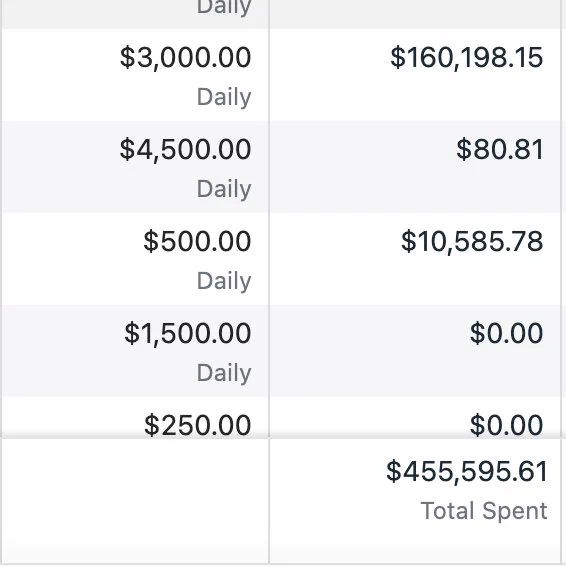
Task: Click the $250.00 budget cell
Action: (x=135, y=418)
